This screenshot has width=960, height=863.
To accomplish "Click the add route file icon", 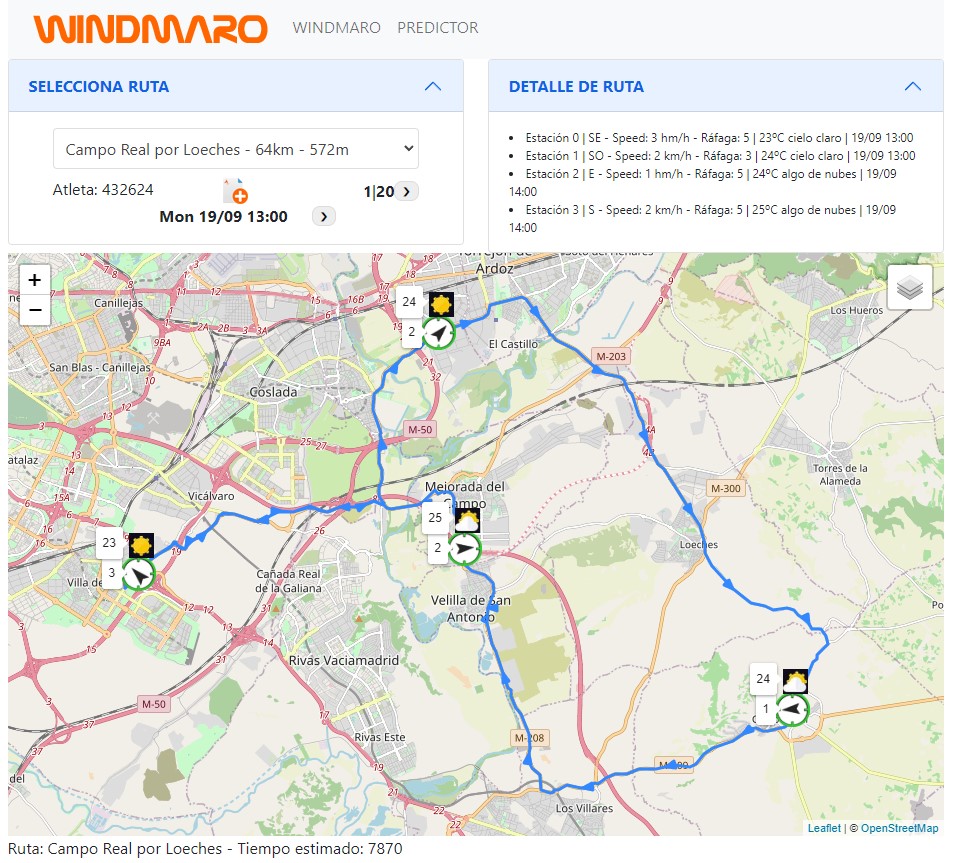I will pyautogui.click(x=234, y=191).
